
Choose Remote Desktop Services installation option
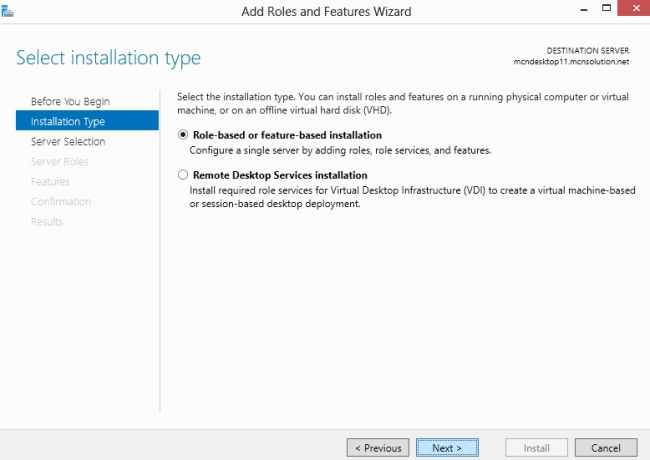click(x=182, y=175)
